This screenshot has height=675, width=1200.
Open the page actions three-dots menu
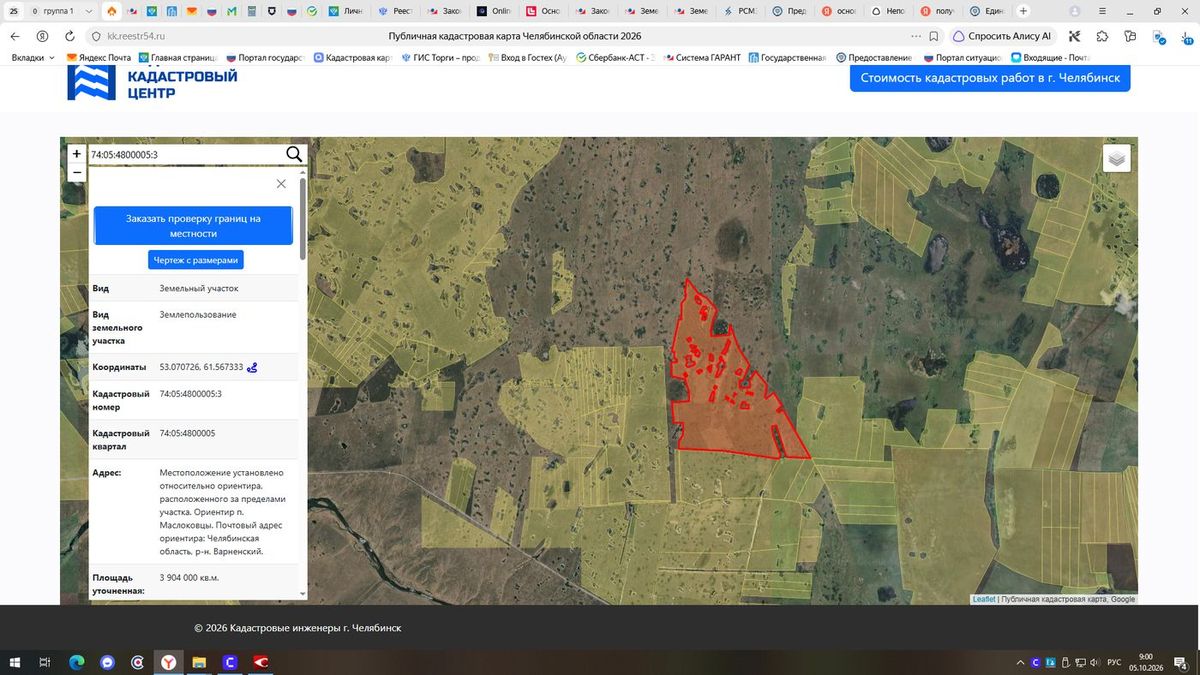[914, 36]
